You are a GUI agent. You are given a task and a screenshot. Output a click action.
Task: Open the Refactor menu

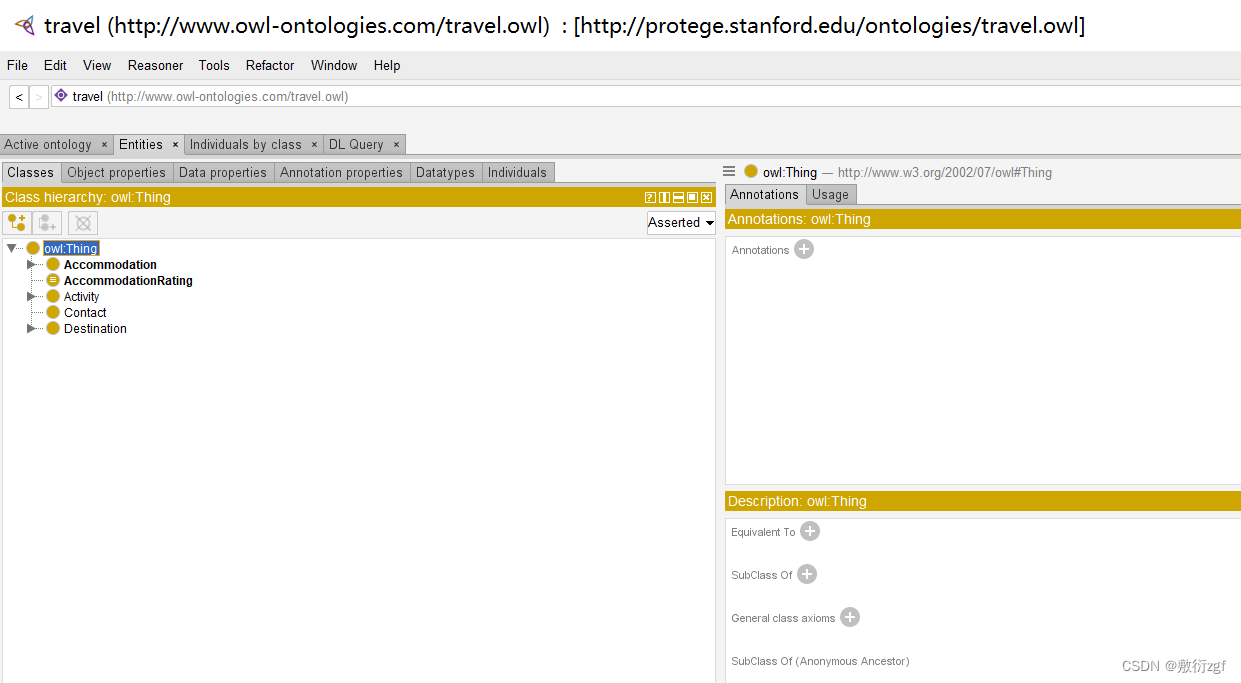click(x=270, y=65)
